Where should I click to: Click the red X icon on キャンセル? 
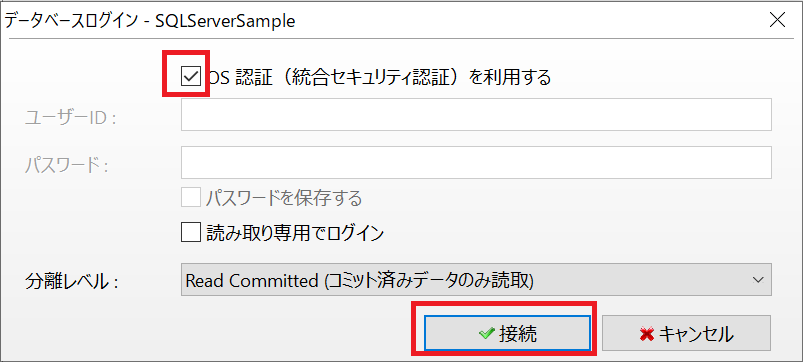pos(647,334)
